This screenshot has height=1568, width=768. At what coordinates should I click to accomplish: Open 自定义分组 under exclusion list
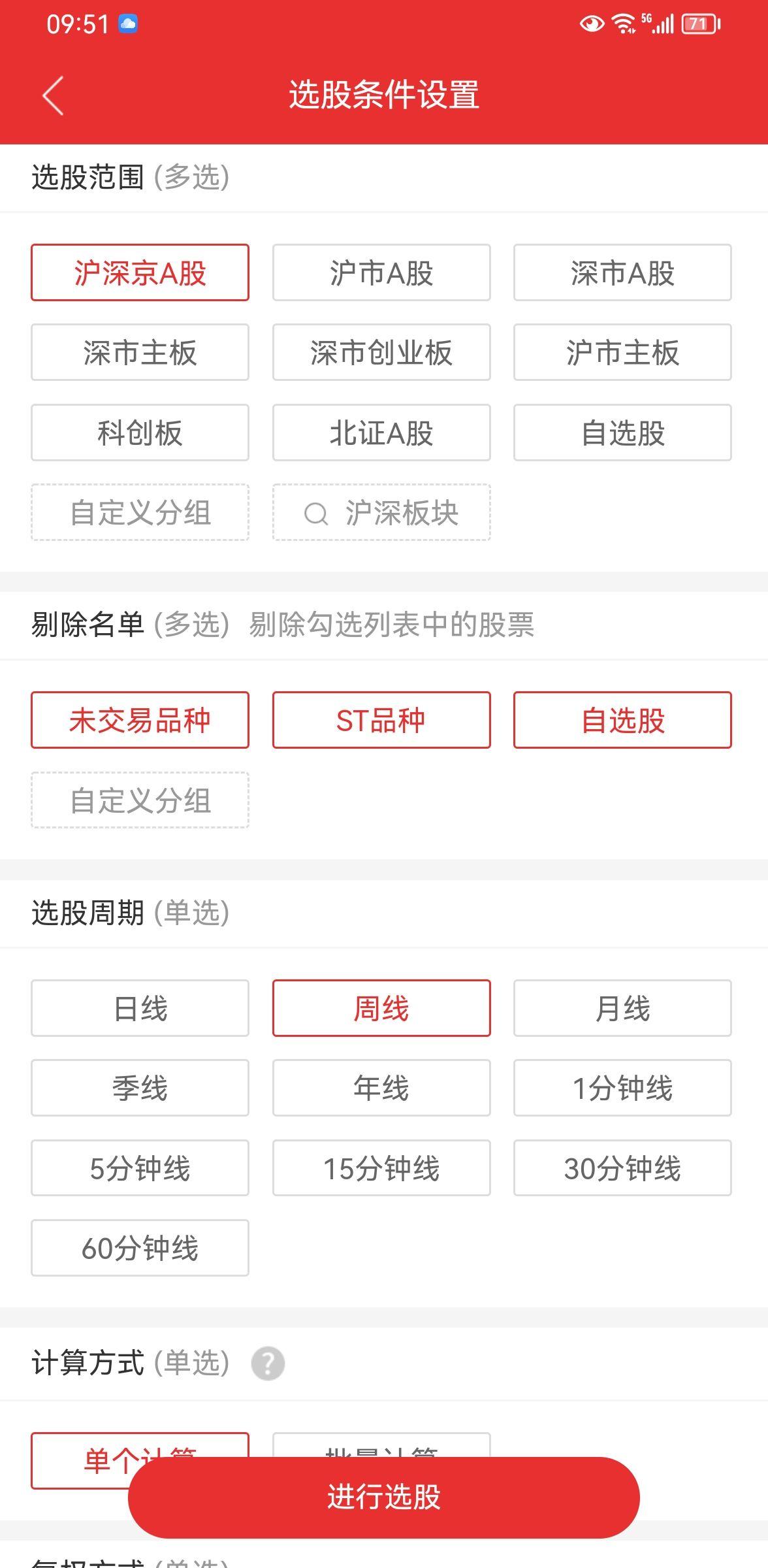coord(140,800)
